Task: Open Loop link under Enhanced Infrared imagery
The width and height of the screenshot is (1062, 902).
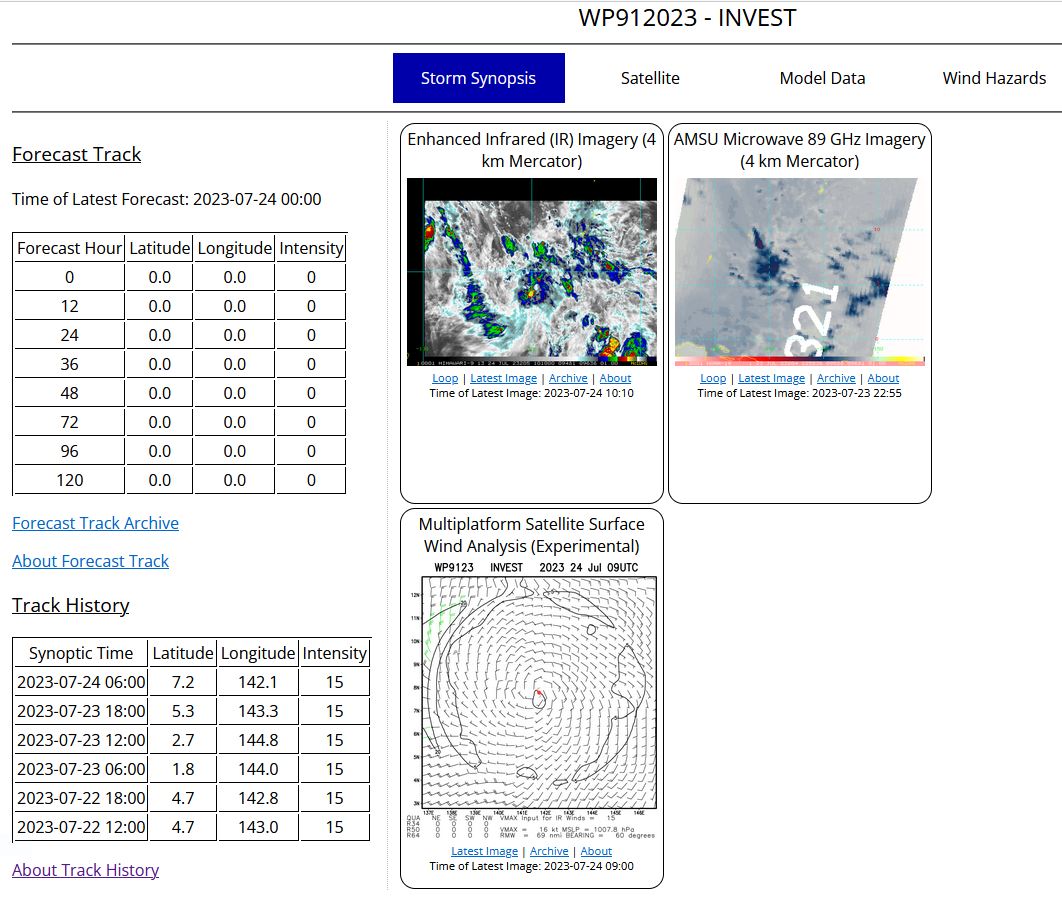Action: [x=445, y=378]
